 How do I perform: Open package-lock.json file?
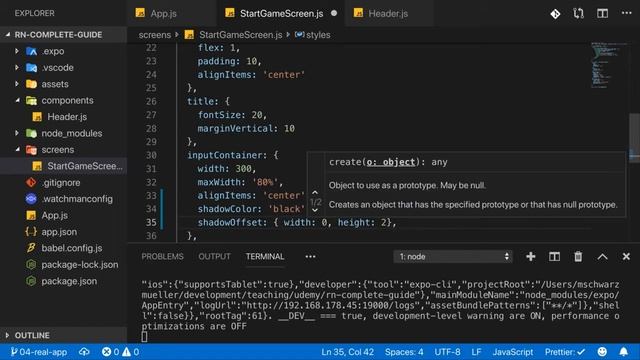click(x=80, y=264)
